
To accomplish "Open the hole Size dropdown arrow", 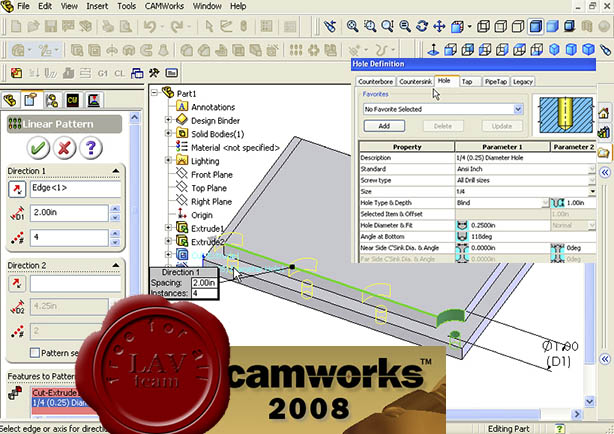I will 592,191.
